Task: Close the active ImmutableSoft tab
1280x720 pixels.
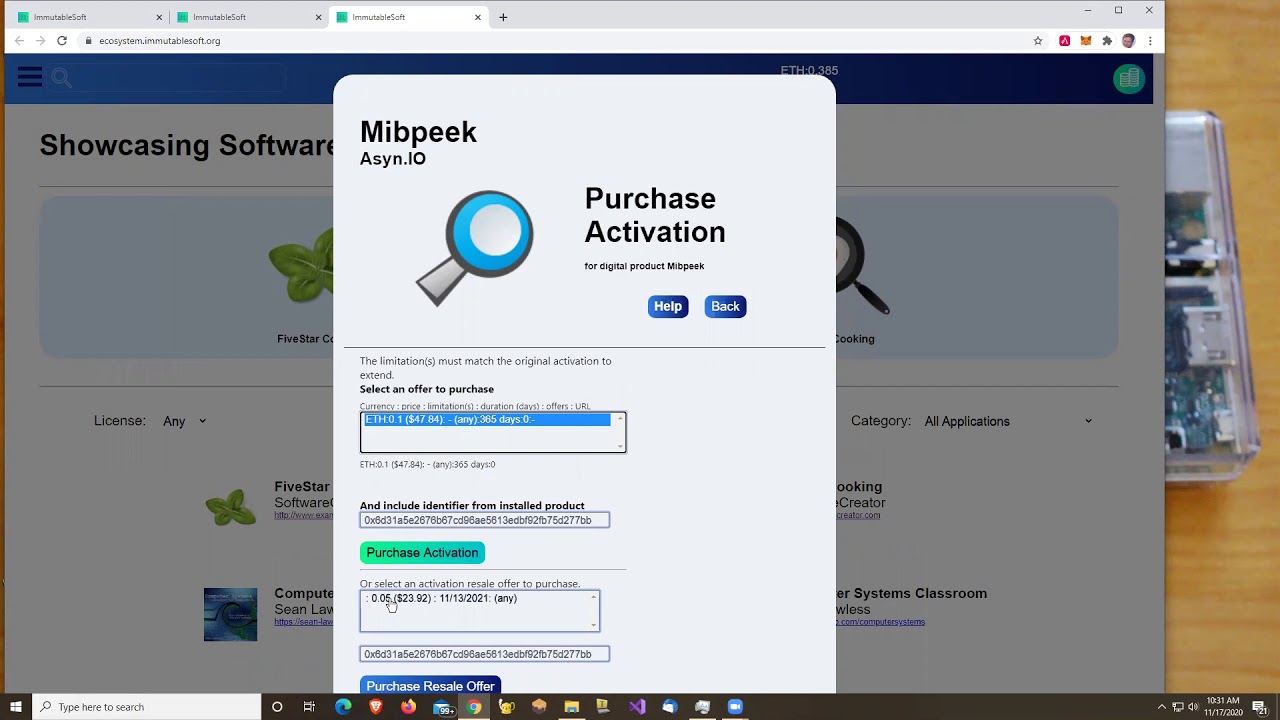Action: (478, 17)
